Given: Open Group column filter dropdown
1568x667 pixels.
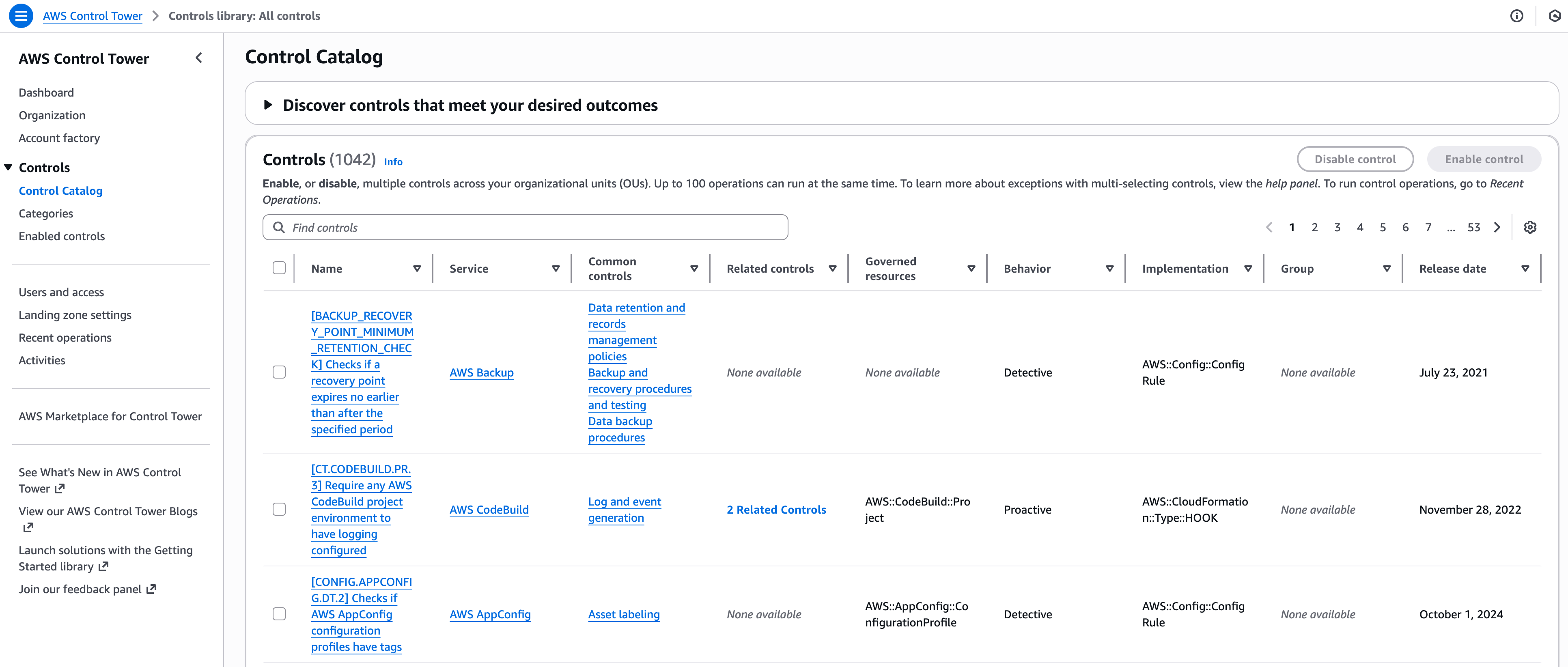Looking at the screenshot, I should coord(1387,269).
